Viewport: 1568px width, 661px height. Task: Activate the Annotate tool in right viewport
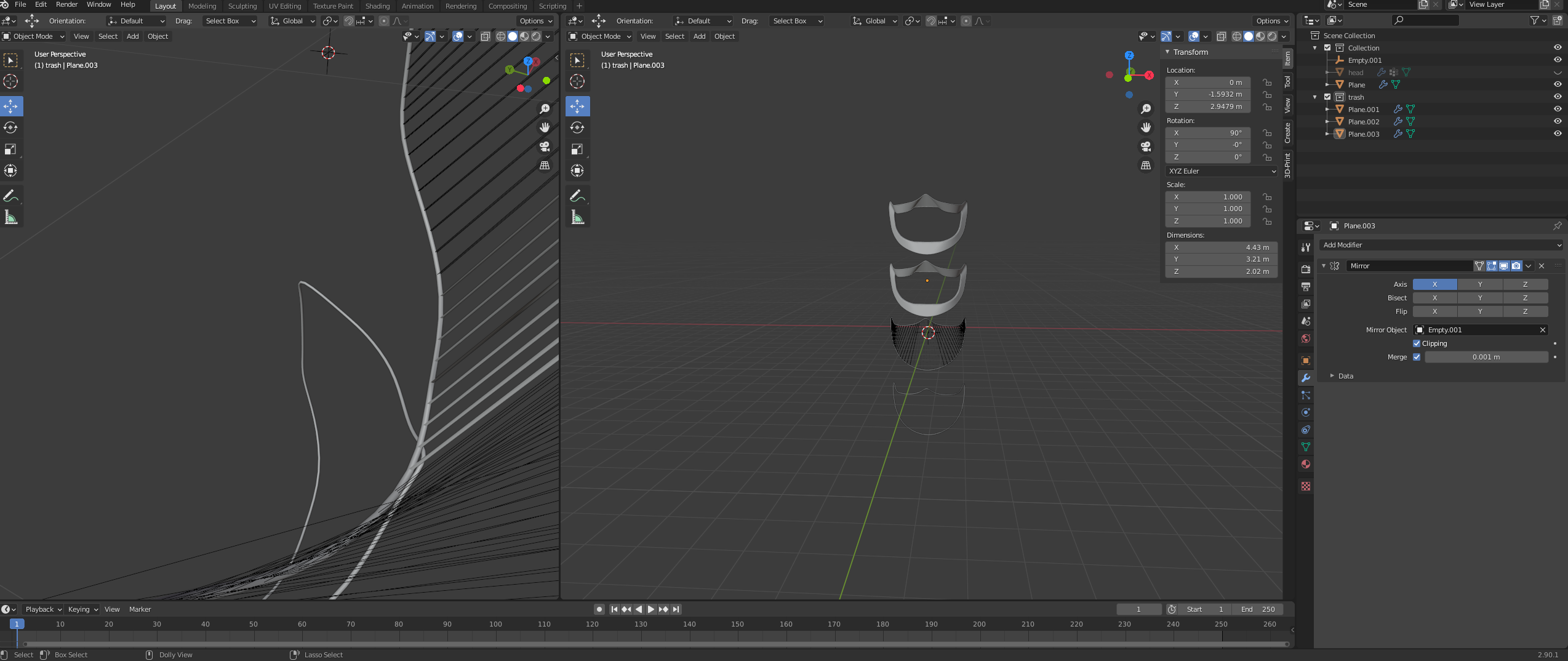point(577,196)
